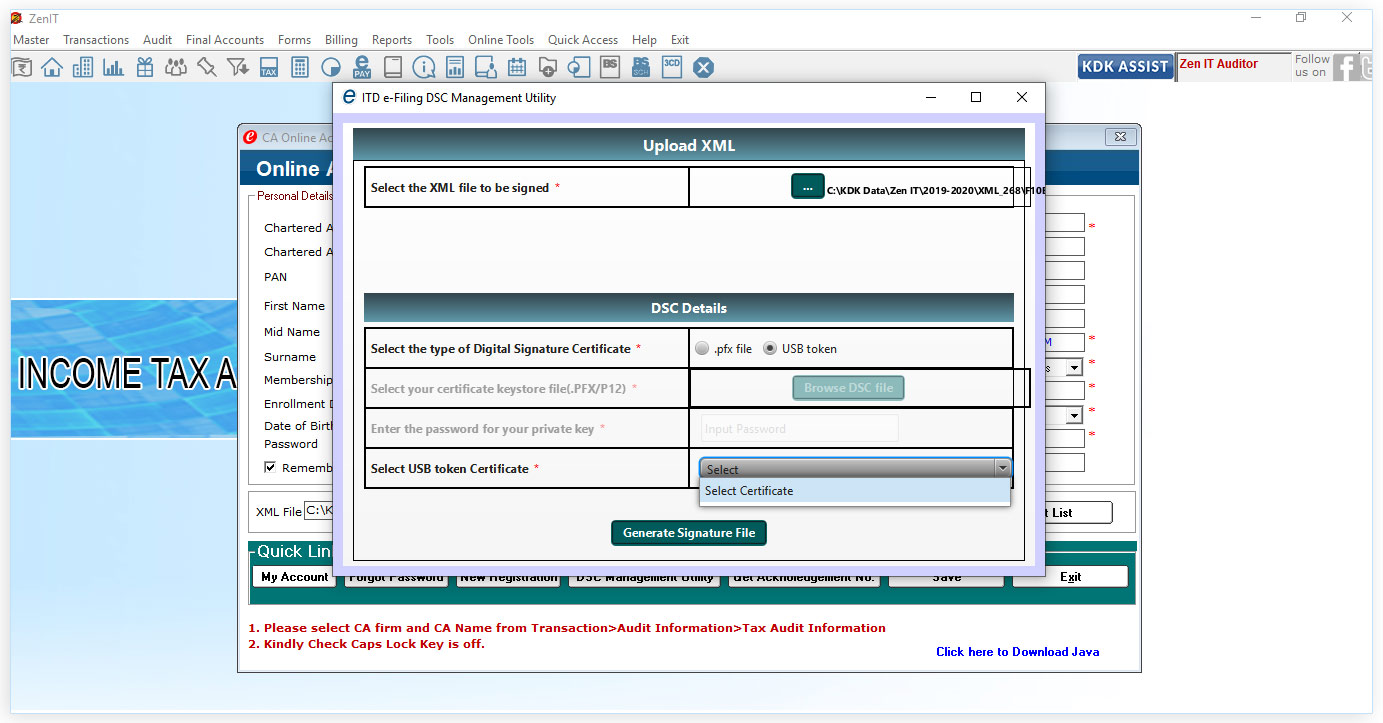Click Exit in the menu bar

click(680, 40)
